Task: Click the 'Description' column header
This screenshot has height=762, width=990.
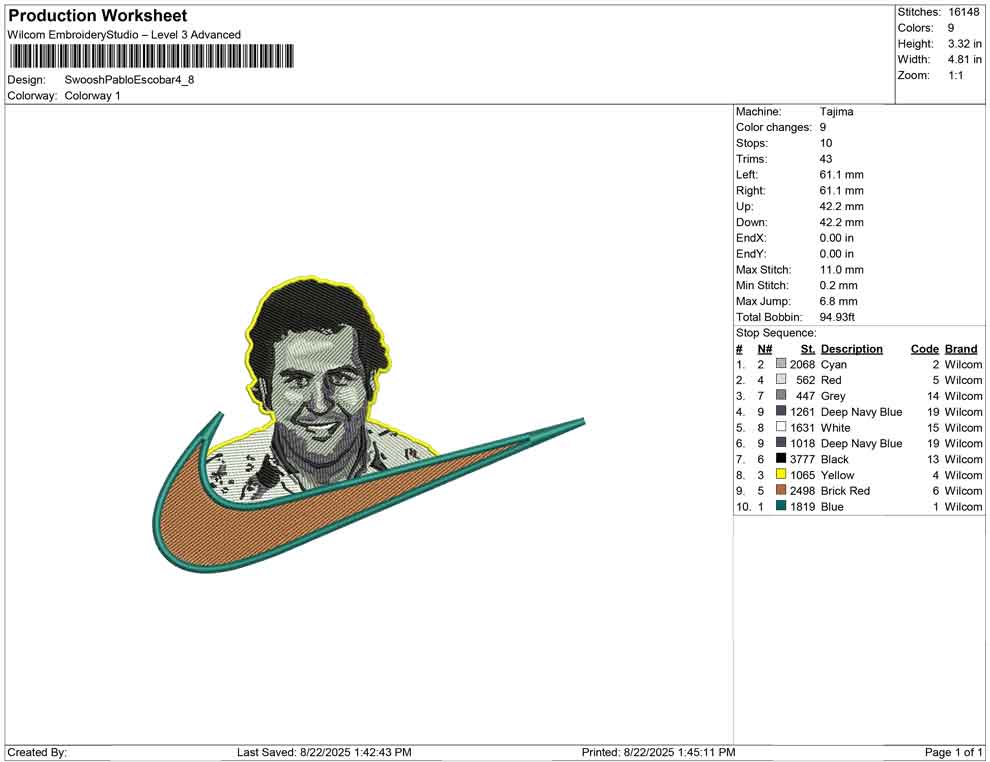Action: click(x=852, y=349)
